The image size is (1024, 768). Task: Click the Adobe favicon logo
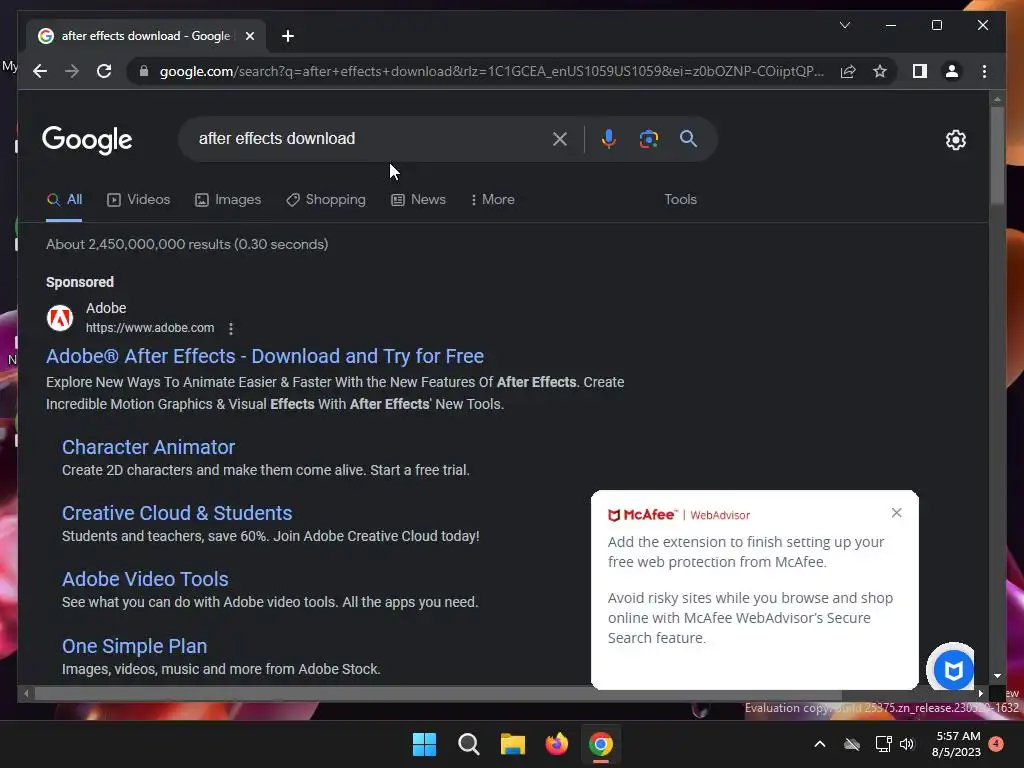tap(60, 318)
